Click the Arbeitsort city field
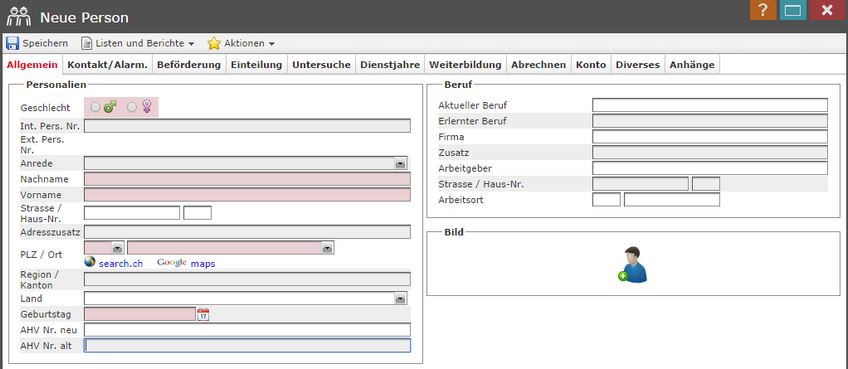This screenshot has height=369, width=848. click(672, 200)
